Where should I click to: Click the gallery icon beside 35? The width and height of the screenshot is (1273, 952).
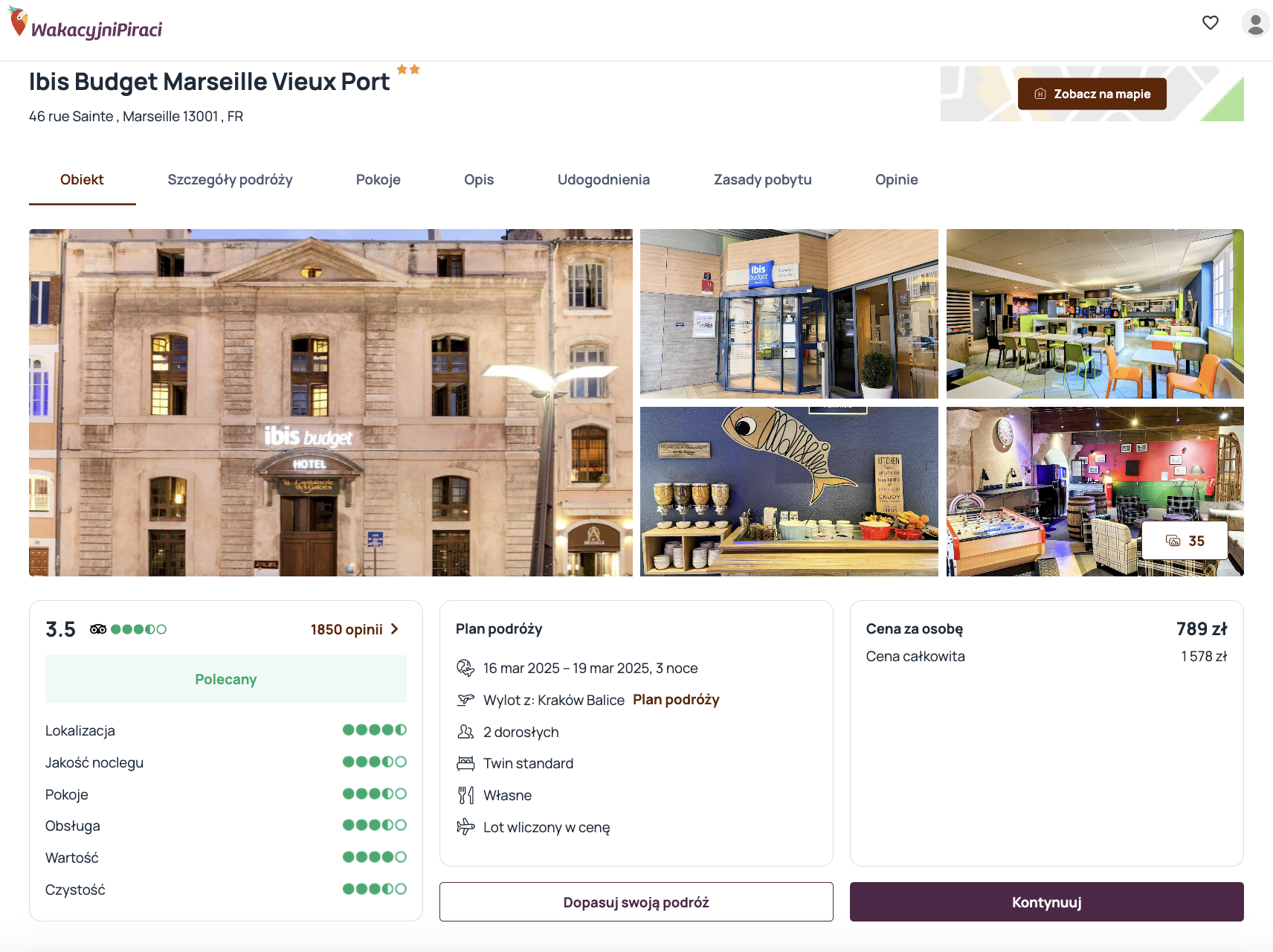click(1173, 541)
